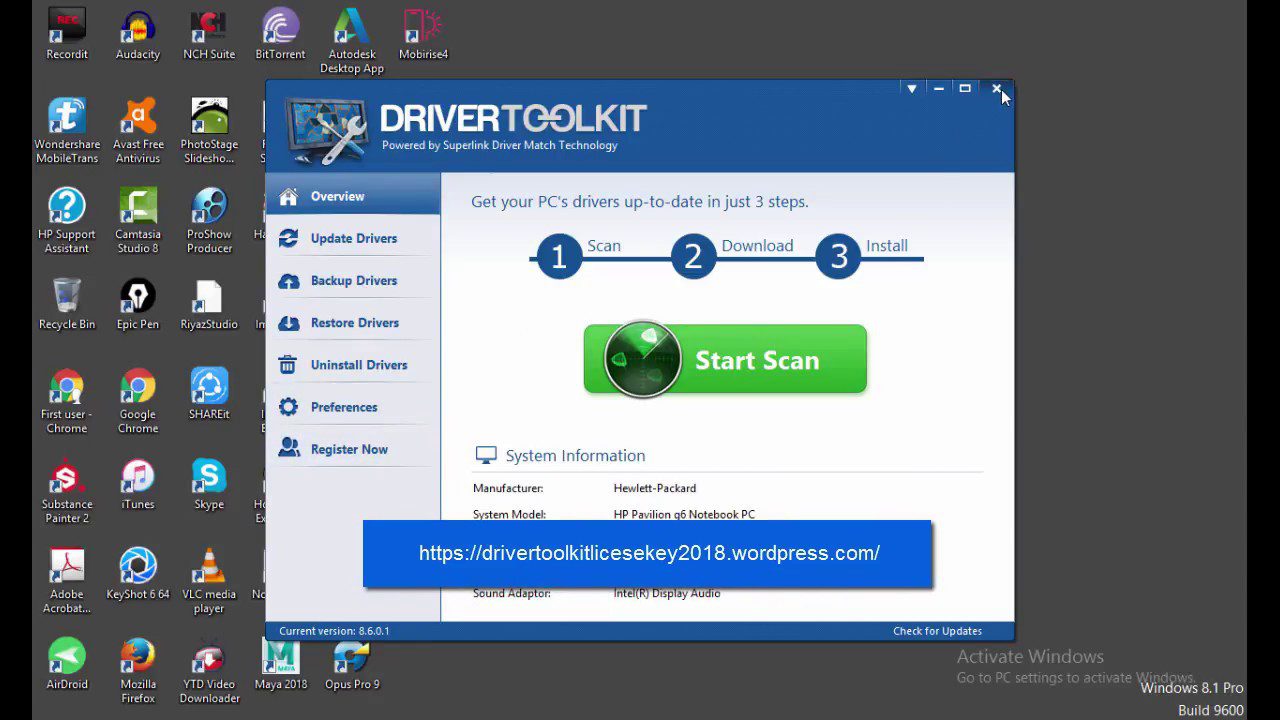
Task: Open the Recordit desktop shortcut
Action: tap(67, 35)
